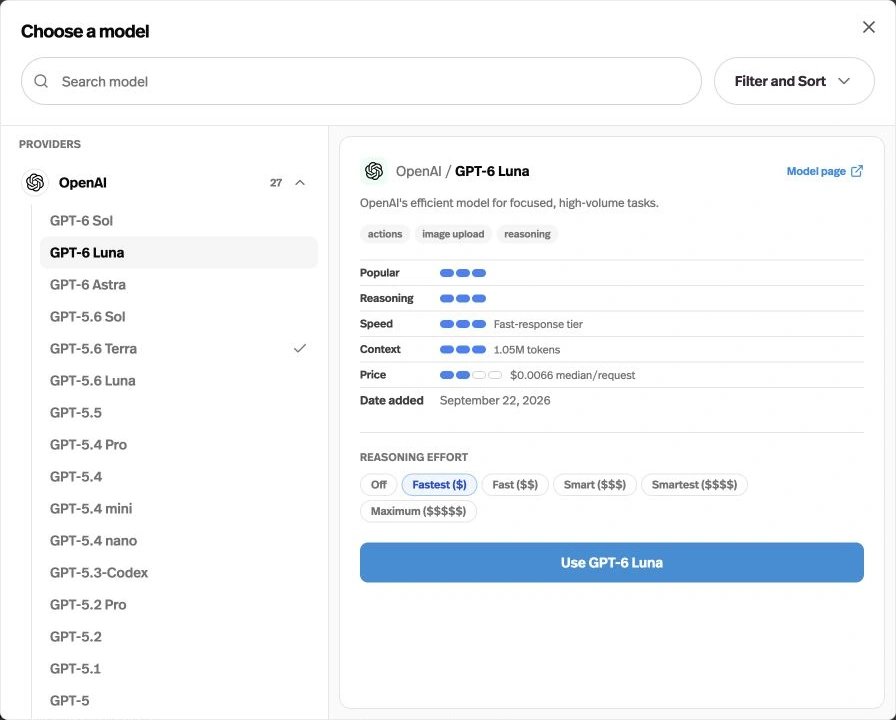Click the Popular rating pills

(463, 273)
